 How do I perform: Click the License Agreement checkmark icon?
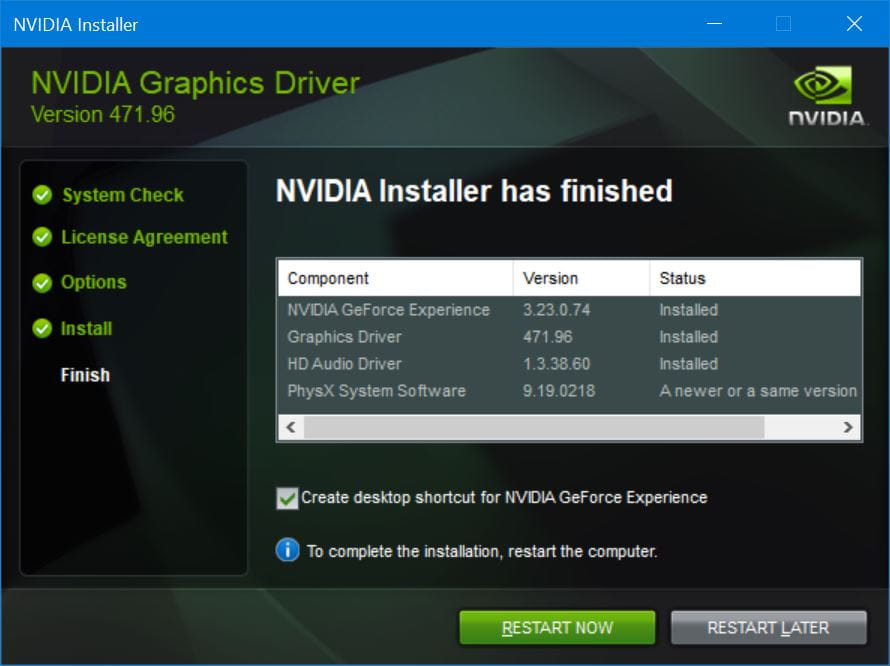[x=41, y=237]
